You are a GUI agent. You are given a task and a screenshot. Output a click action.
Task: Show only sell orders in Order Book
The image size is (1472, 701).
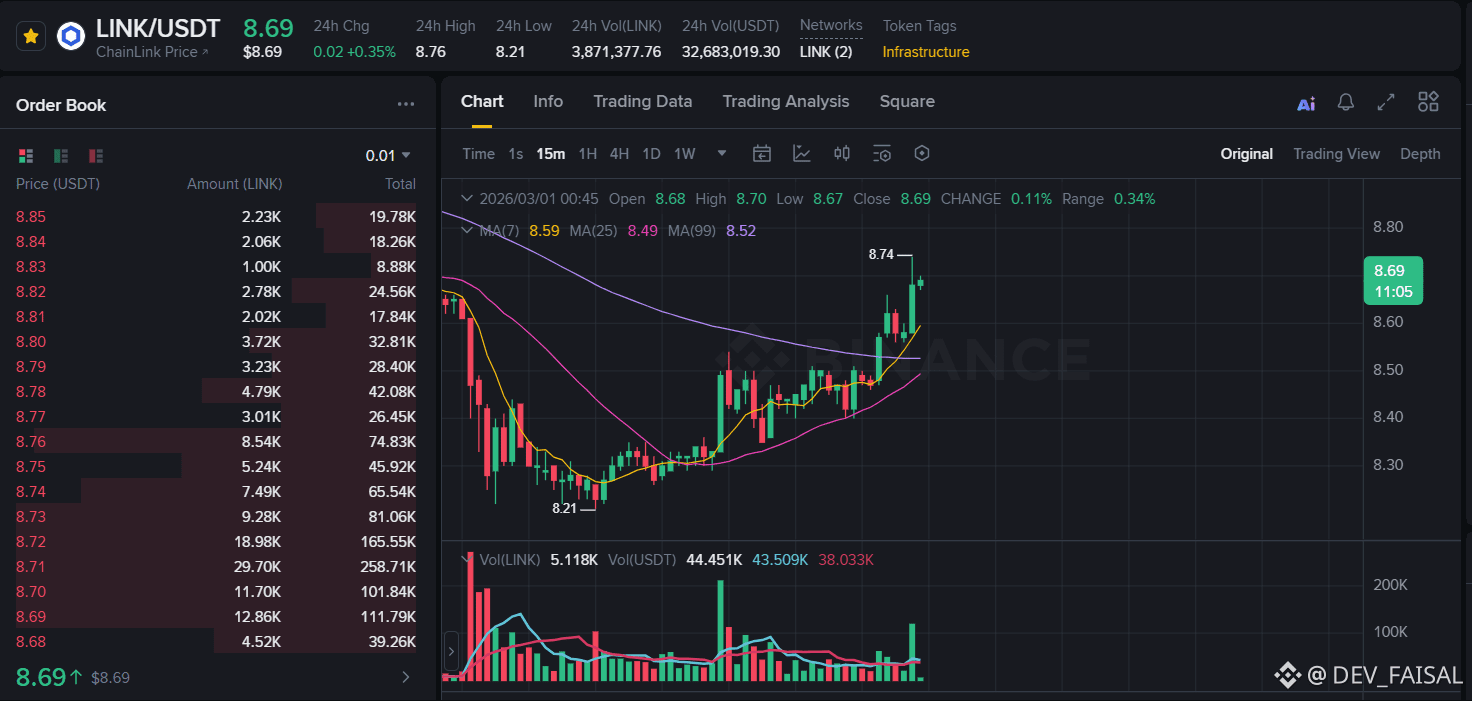[x=96, y=155]
